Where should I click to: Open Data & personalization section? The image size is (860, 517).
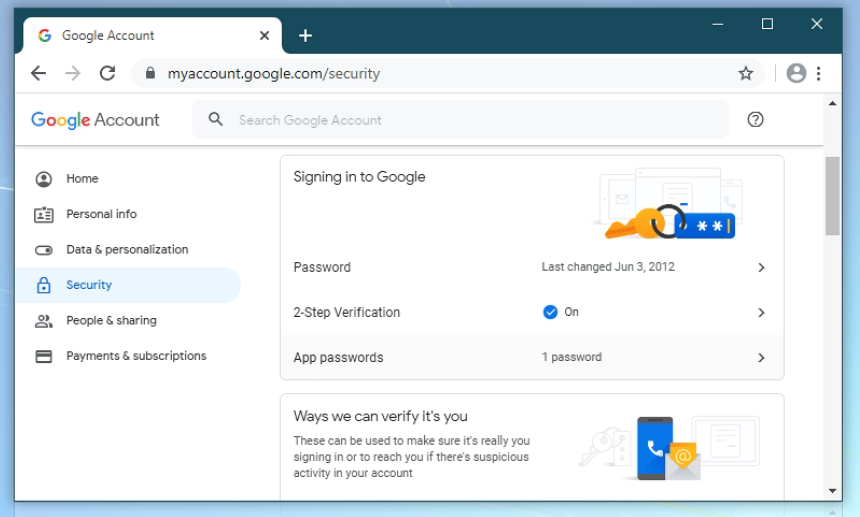(127, 250)
